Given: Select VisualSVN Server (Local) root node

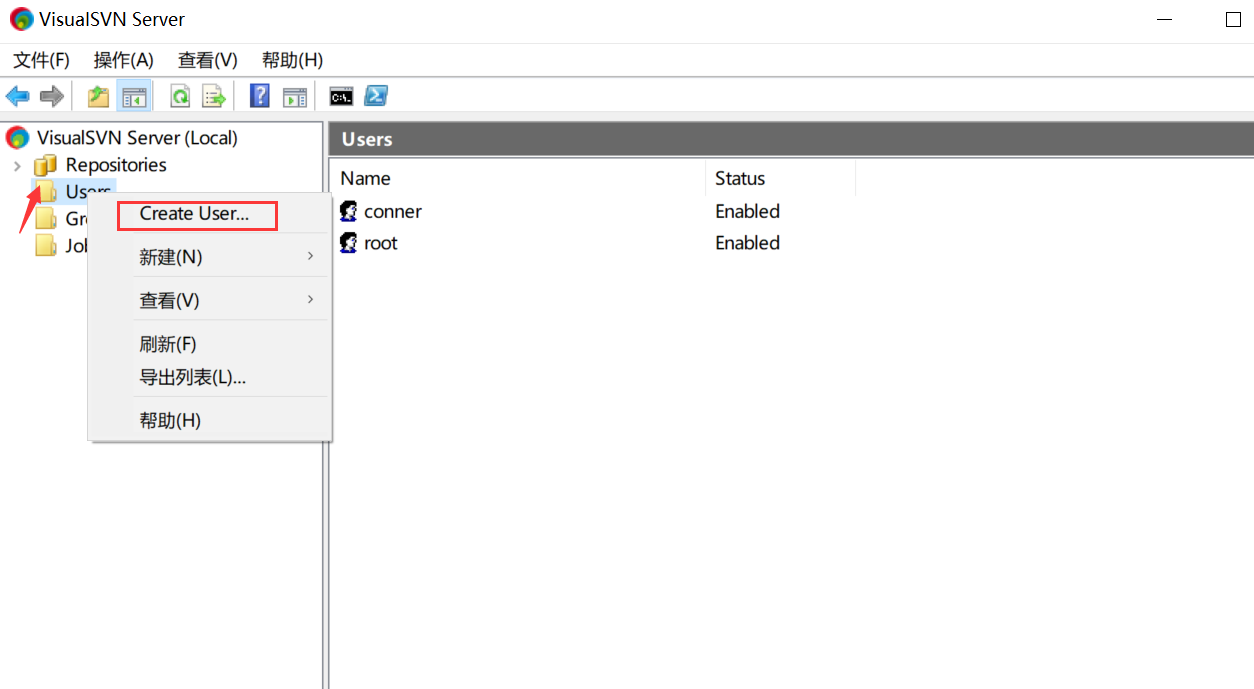Looking at the screenshot, I should [x=137, y=138].
